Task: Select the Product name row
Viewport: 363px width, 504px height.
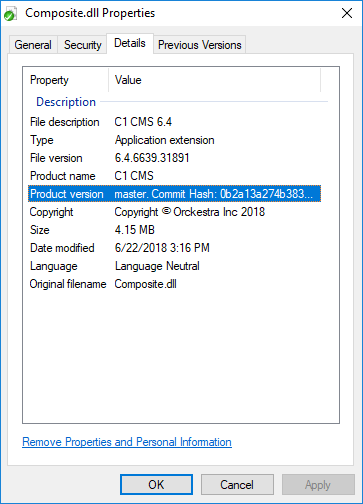Action: click(x=174, y=176)
